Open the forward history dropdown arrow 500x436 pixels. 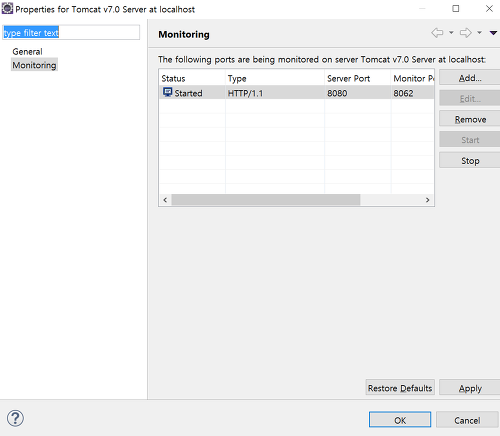(479, 33)
